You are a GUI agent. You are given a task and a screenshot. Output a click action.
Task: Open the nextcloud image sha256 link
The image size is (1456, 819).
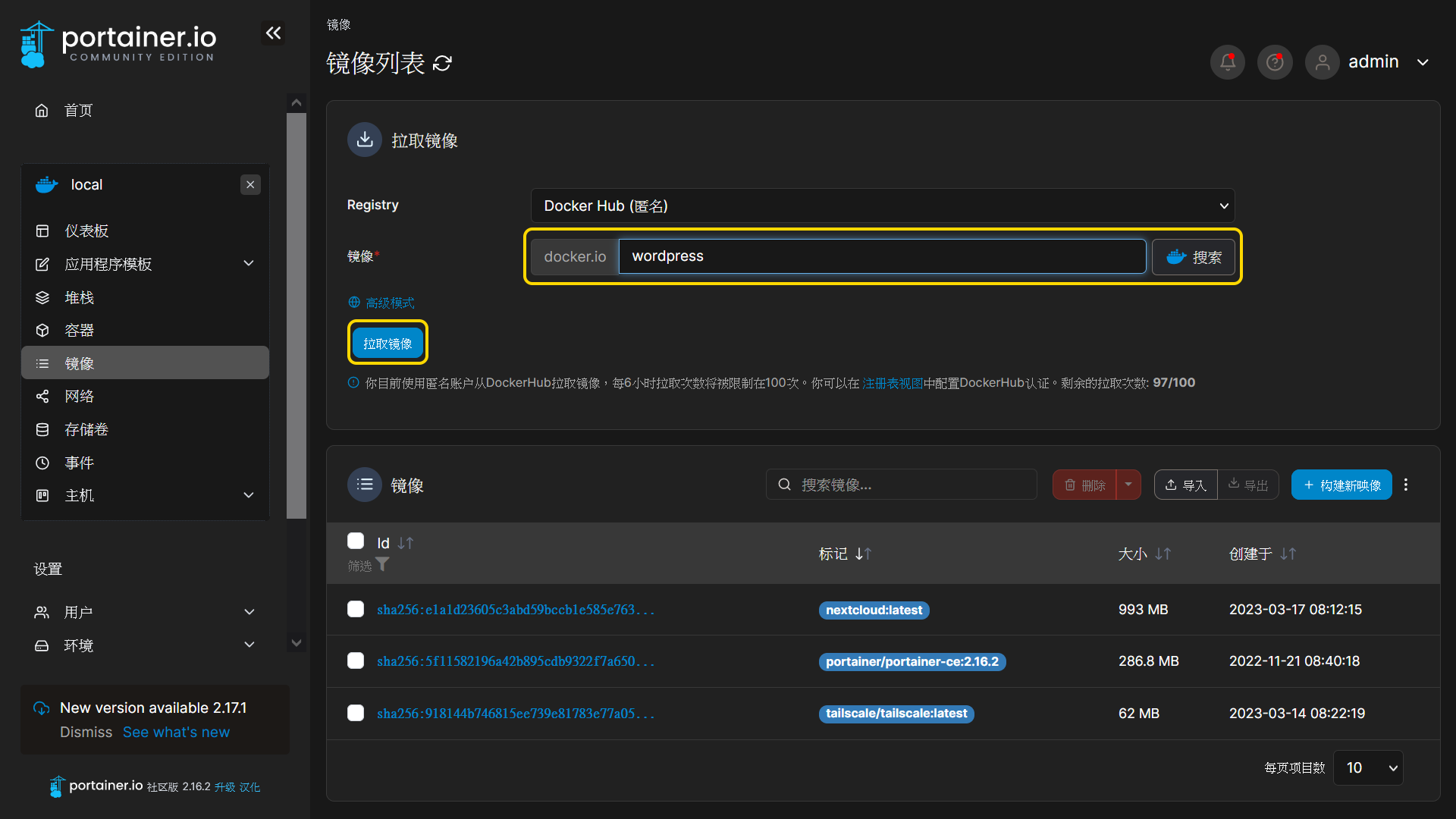pos(516,610)
